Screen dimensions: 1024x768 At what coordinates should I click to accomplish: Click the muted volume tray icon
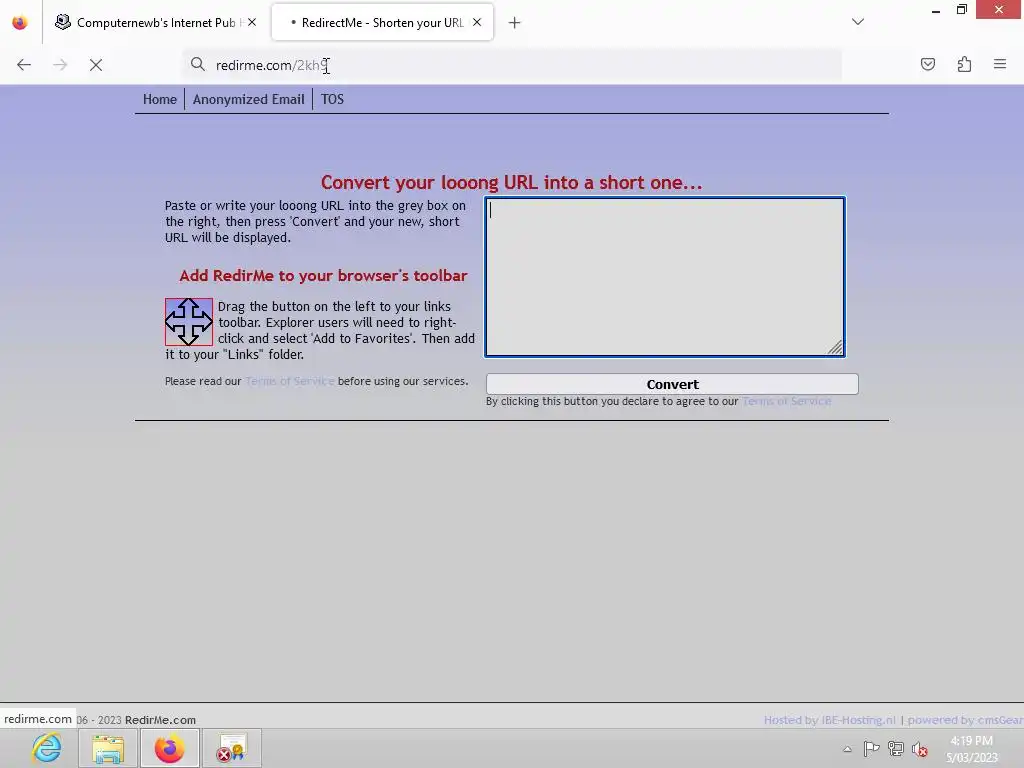coord(920,749)
